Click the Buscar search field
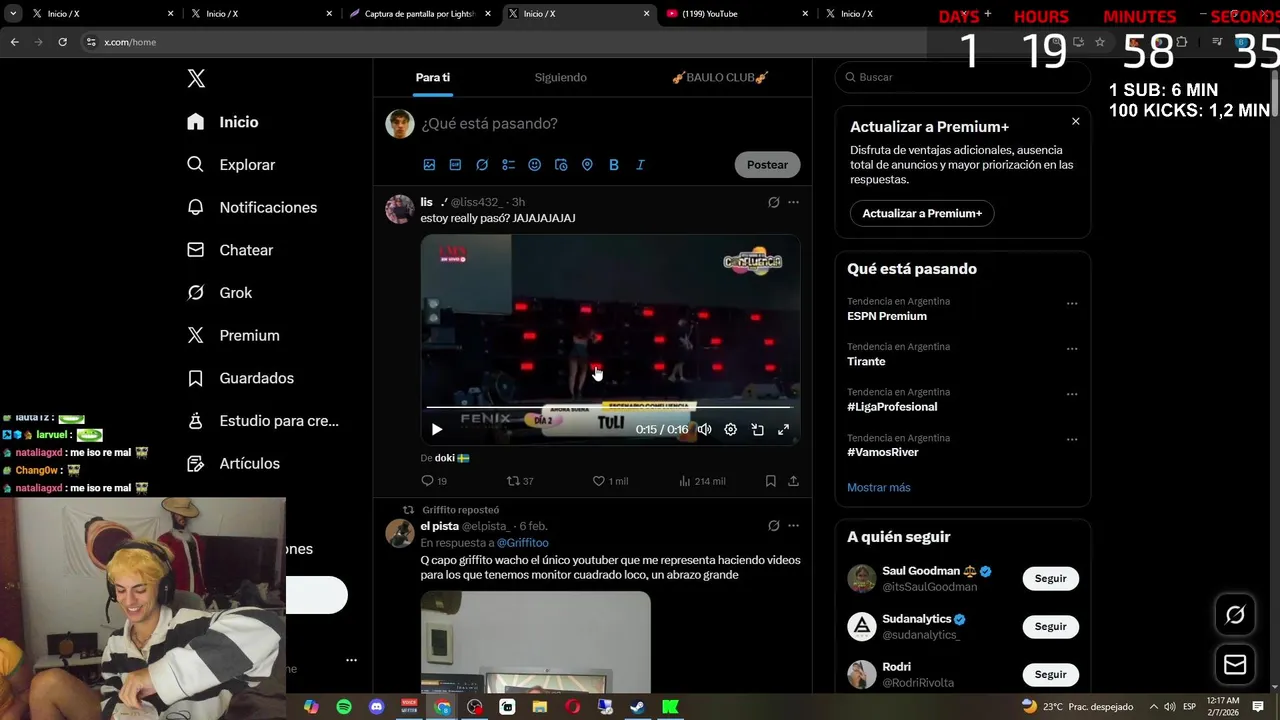 pos(962,77)
